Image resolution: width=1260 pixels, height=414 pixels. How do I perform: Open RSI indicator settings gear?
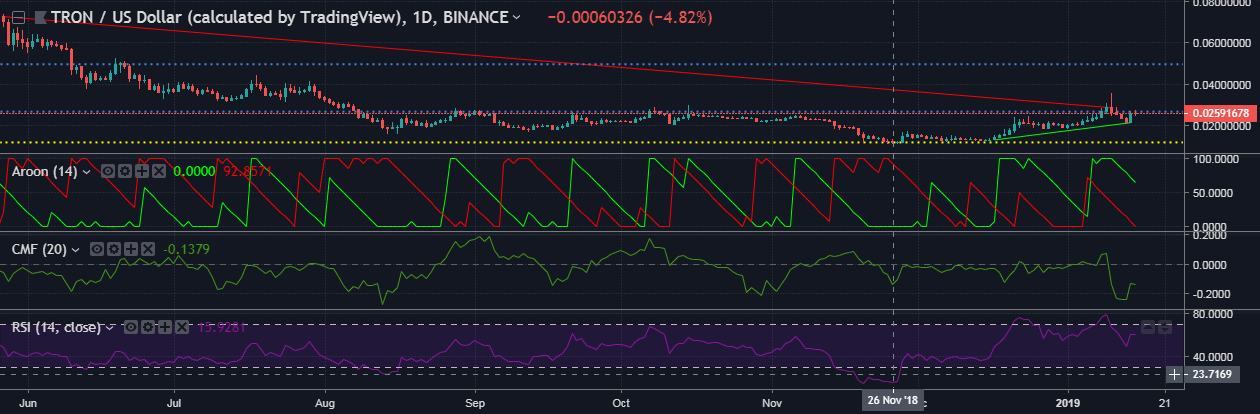point(149,326)
